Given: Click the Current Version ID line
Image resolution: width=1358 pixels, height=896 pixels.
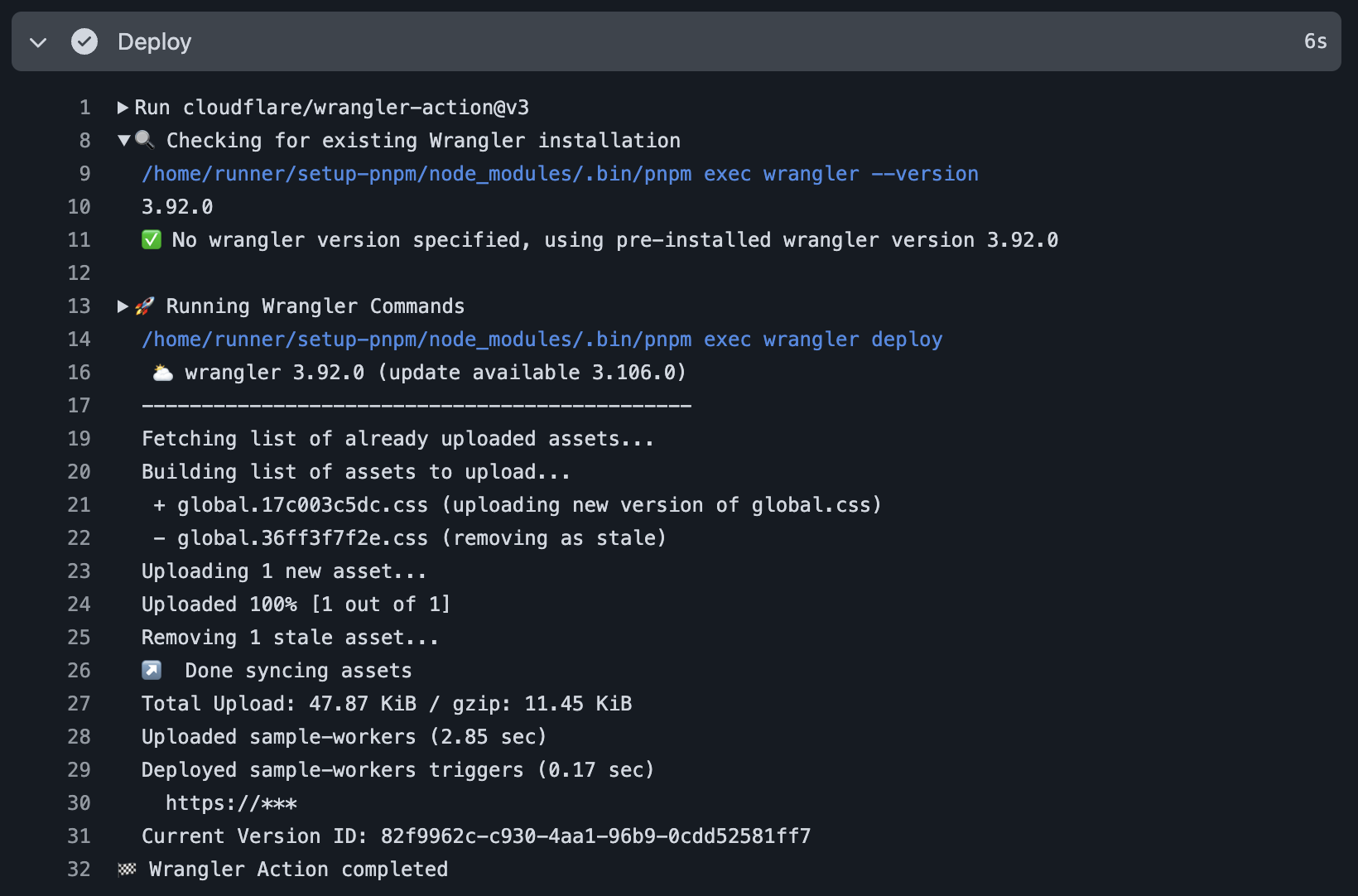Looking at the screenshot, I should pos(476,836).
